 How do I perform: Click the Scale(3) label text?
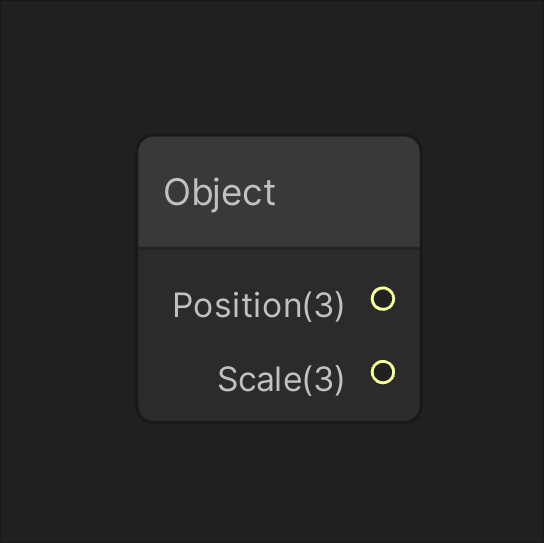click(281, 379)
